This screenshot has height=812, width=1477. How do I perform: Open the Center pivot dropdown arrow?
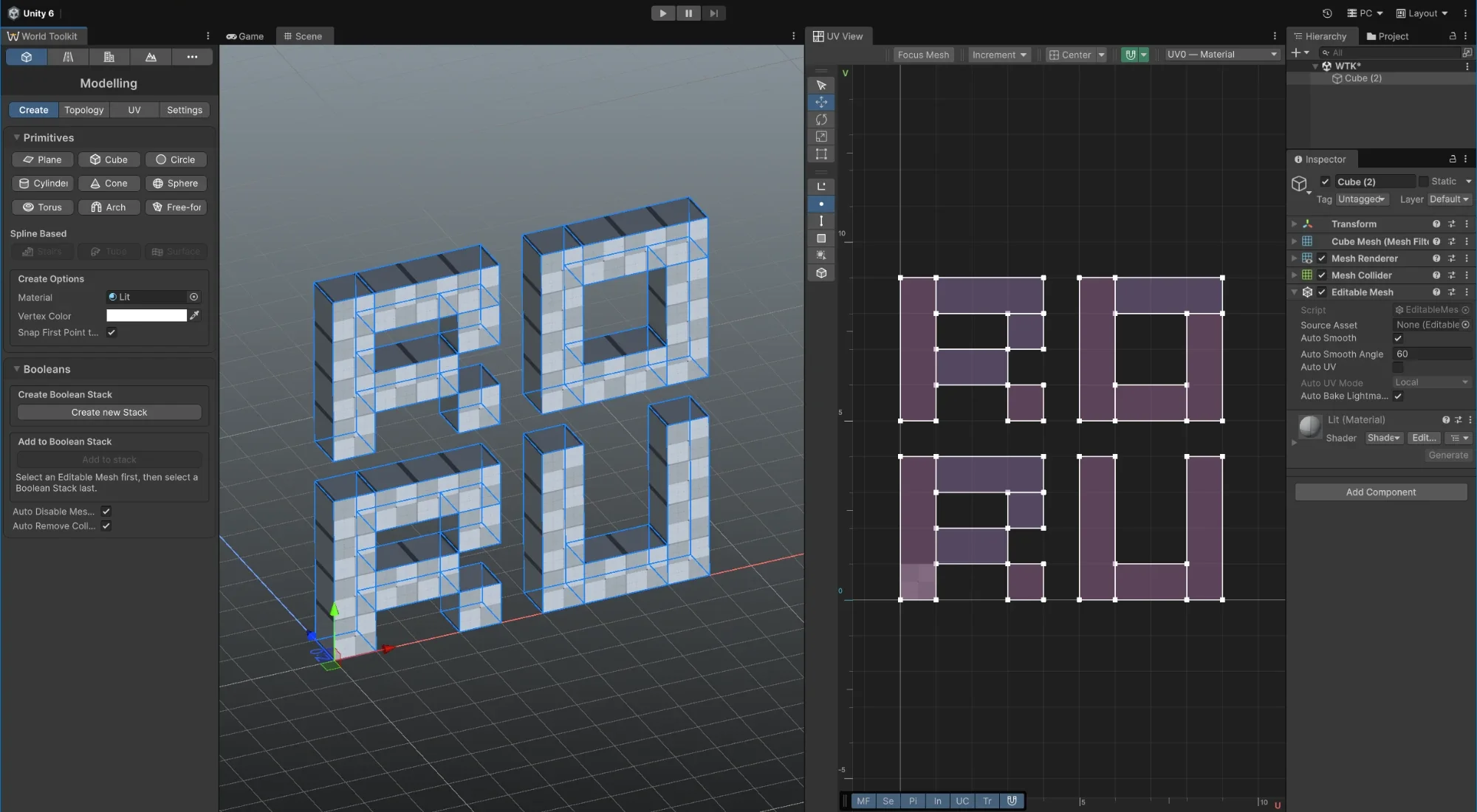pos(1101,55)
